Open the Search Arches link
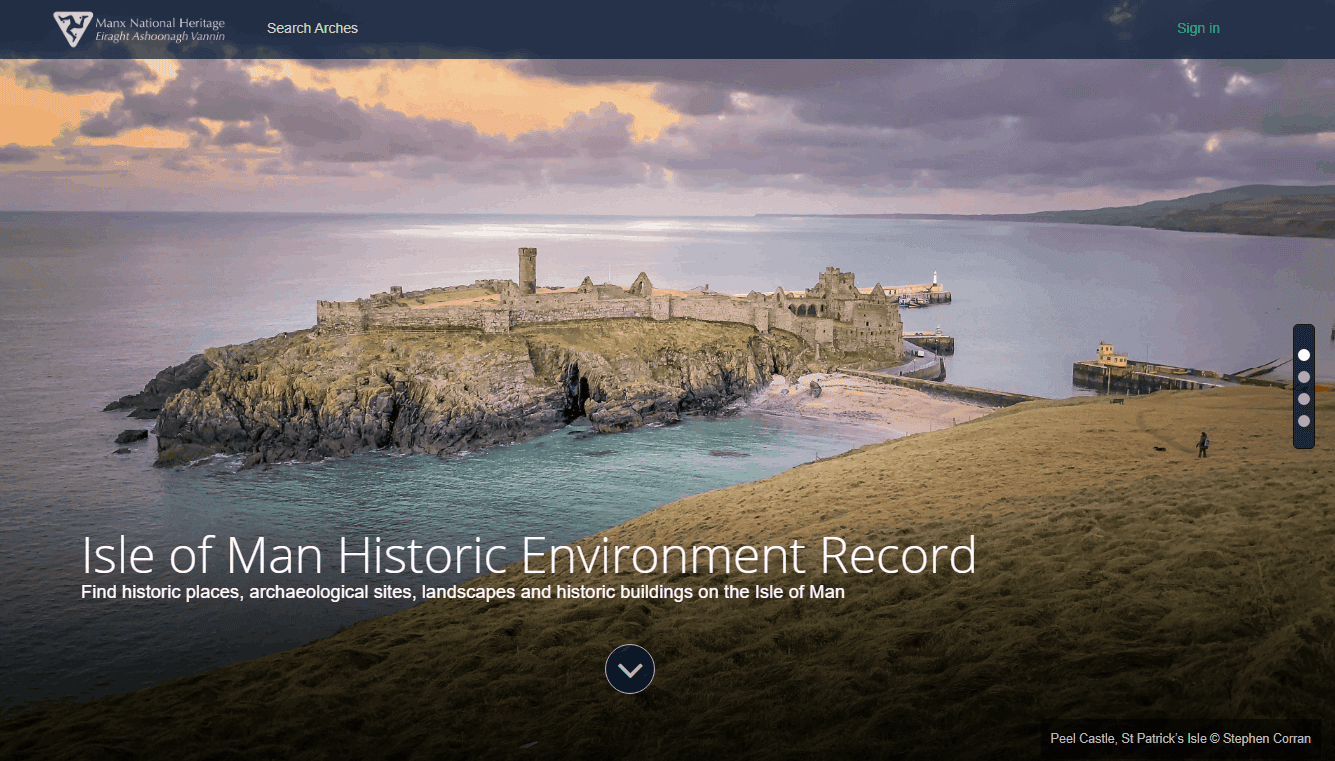This screenshot has height=761, width=1335. [x=312, y=28]
